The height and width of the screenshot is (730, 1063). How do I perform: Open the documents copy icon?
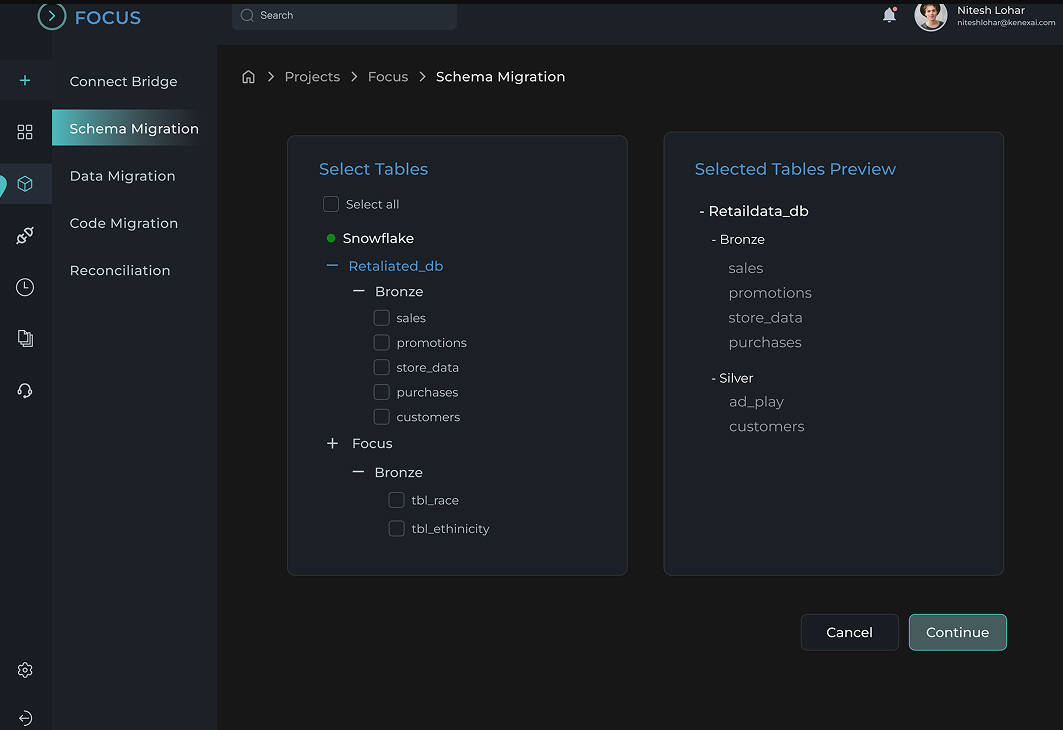click(25, 338)
